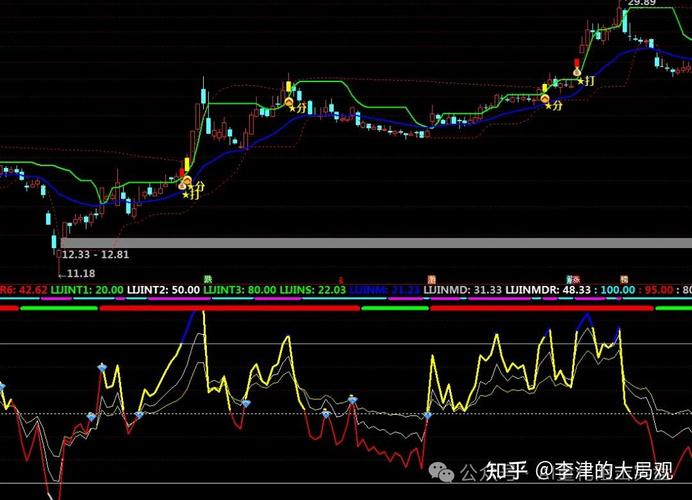Select the LIJINT1: 20.00 indicator label
This screenshot has width=692, height=500.
coord(87,290)
